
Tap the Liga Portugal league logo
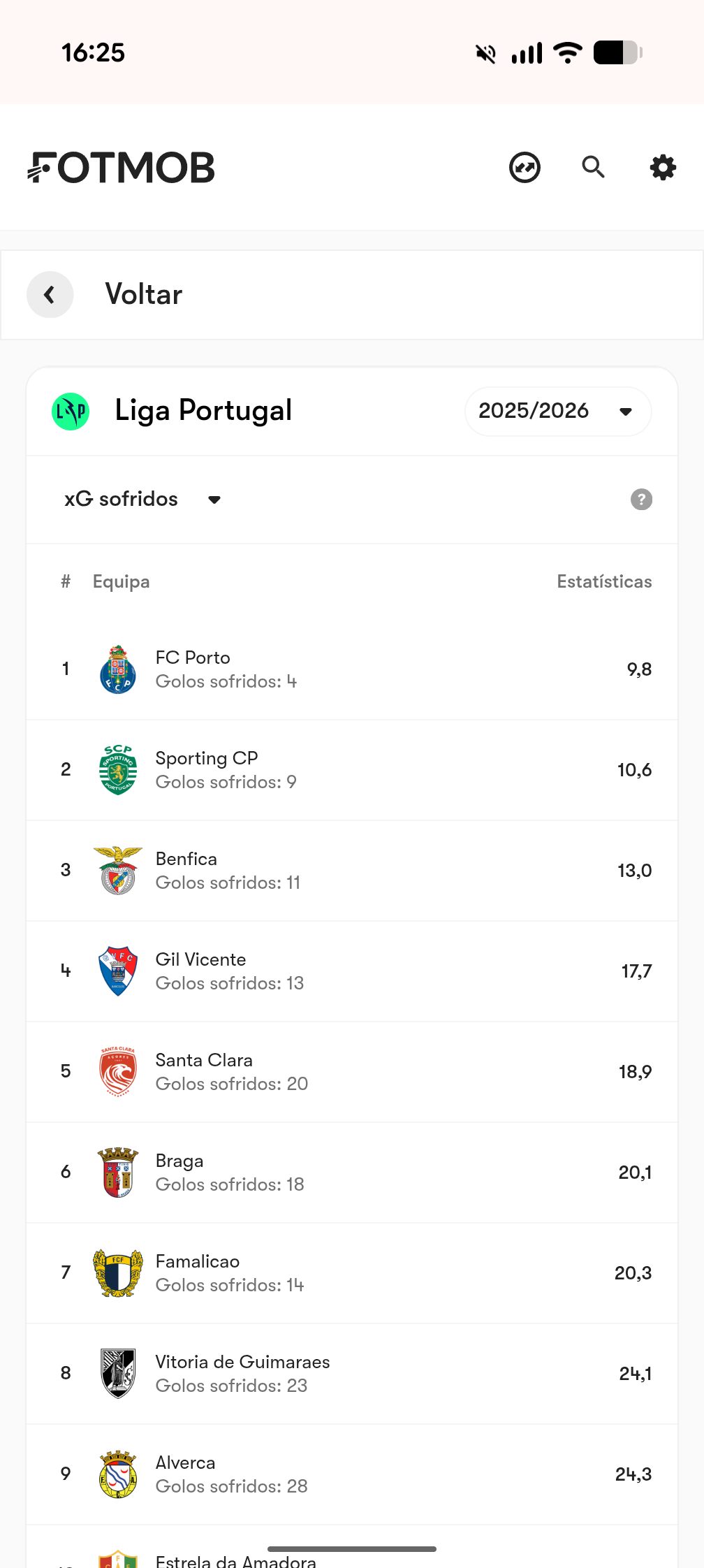tap(71, 412)
